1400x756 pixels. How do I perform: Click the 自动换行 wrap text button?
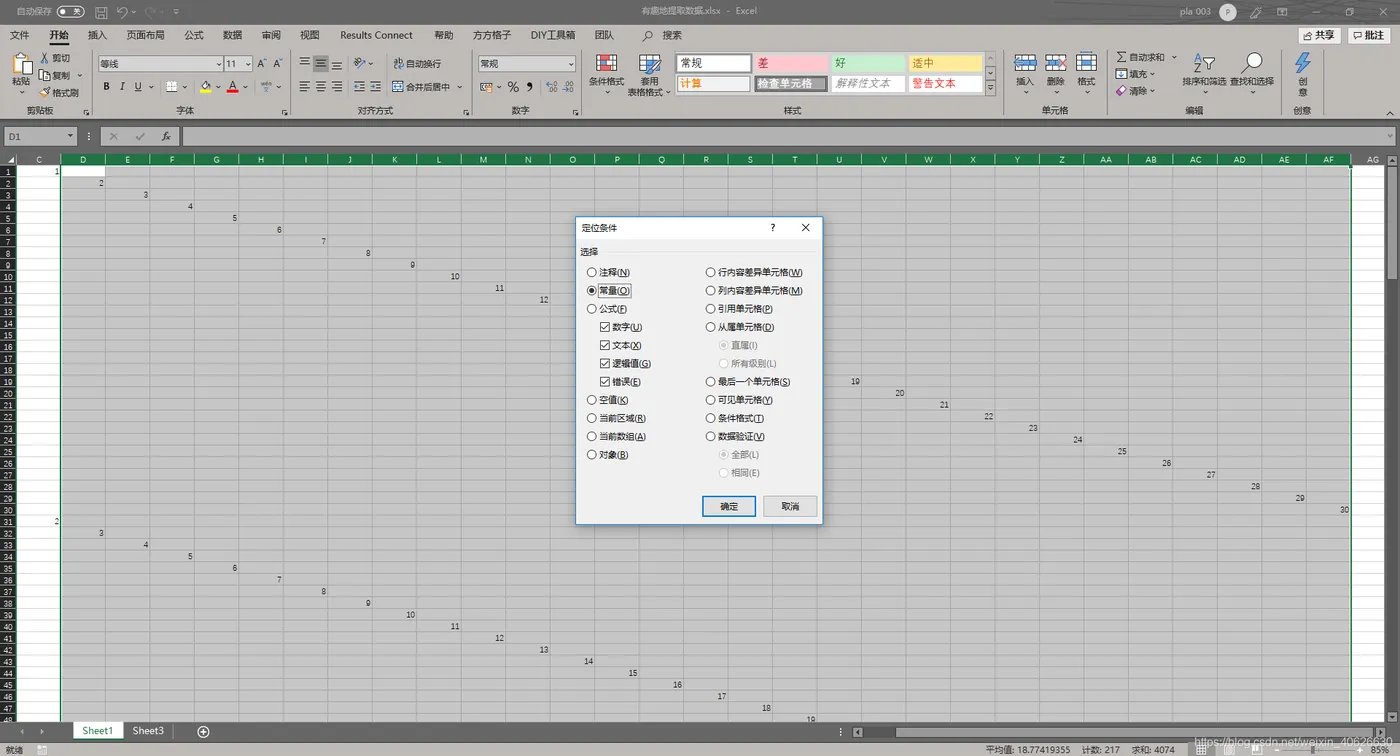pos(415,63)
